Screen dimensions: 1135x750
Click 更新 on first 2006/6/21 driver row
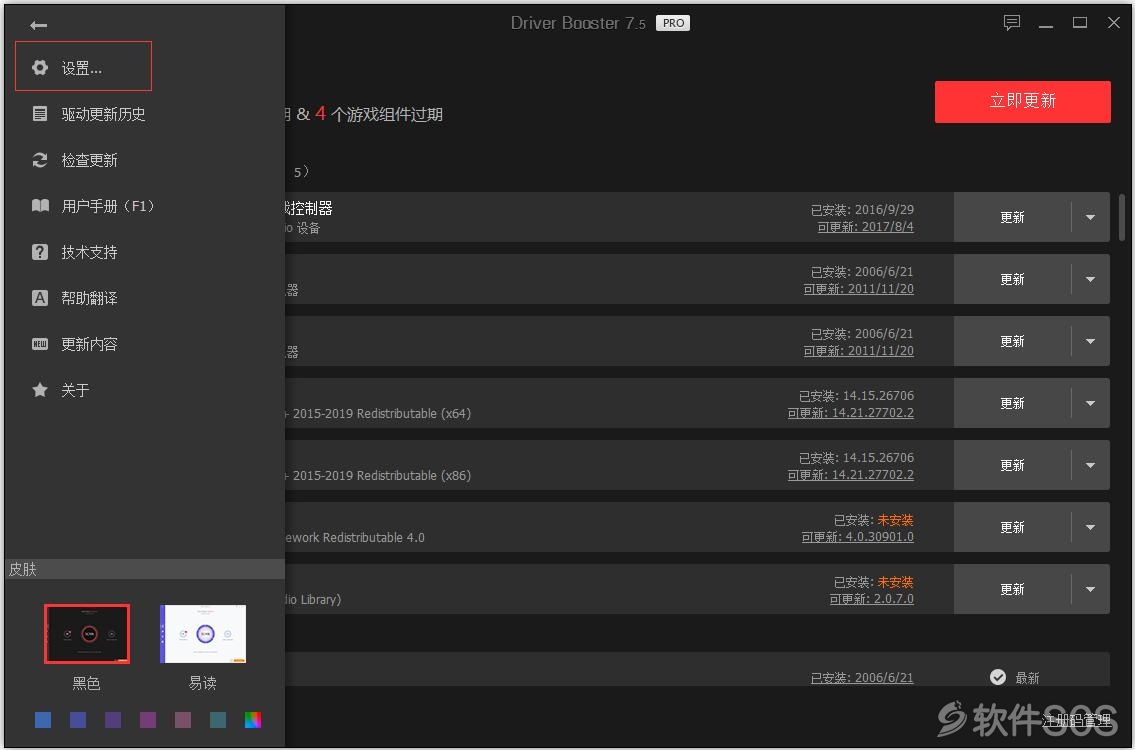[1012, 279]
